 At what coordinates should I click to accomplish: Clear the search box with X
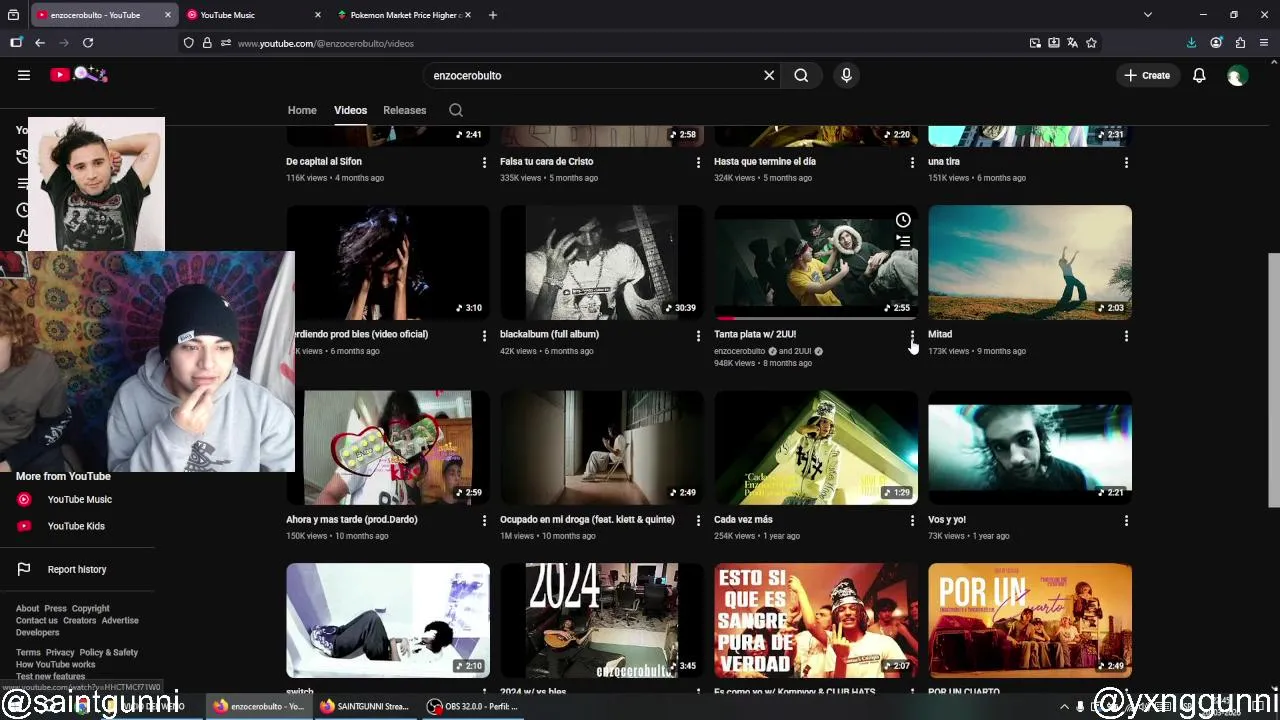pos(769,75)
